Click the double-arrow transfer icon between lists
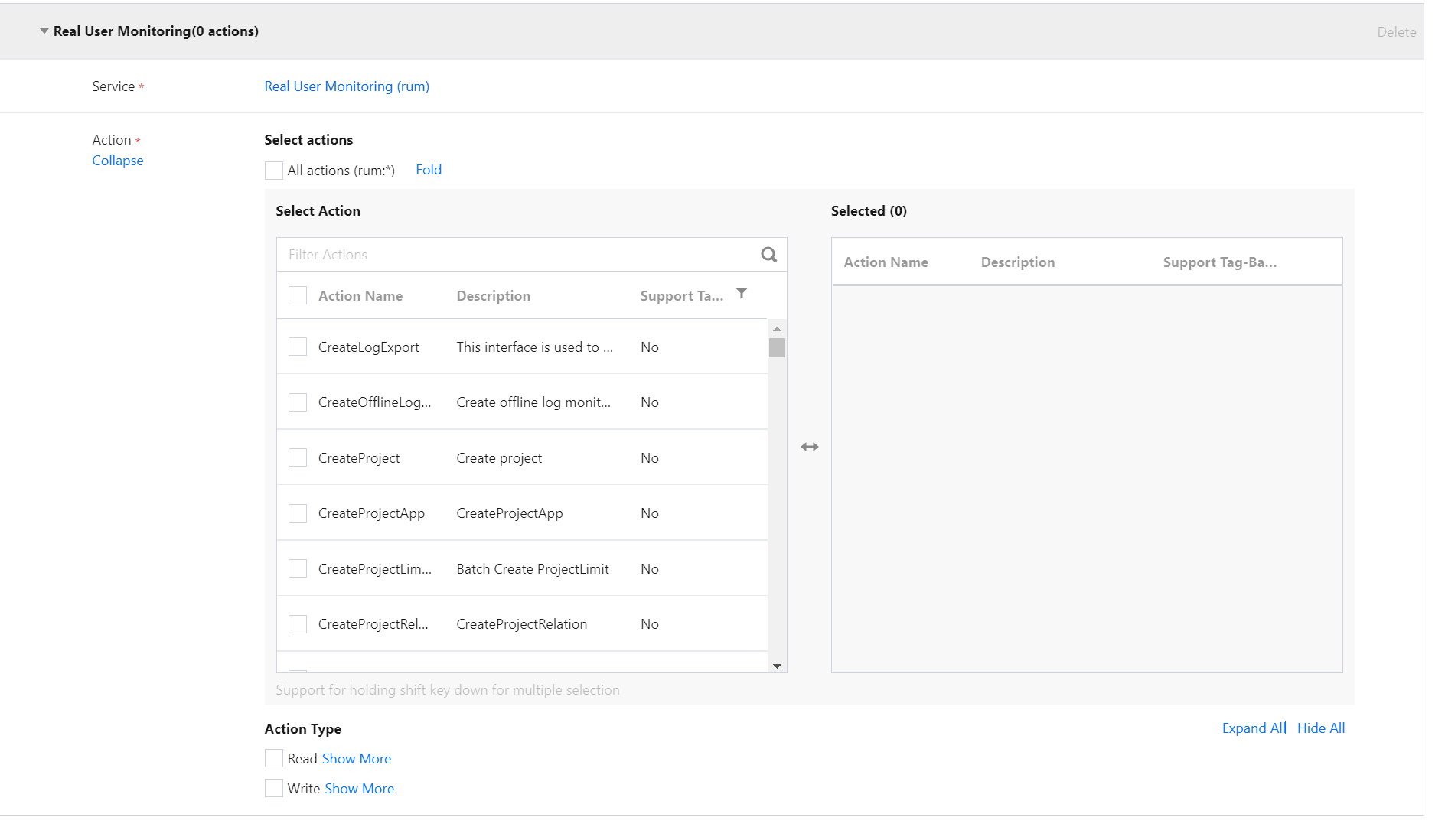Viewport: 1445px width, 840px height. point(809,447)
